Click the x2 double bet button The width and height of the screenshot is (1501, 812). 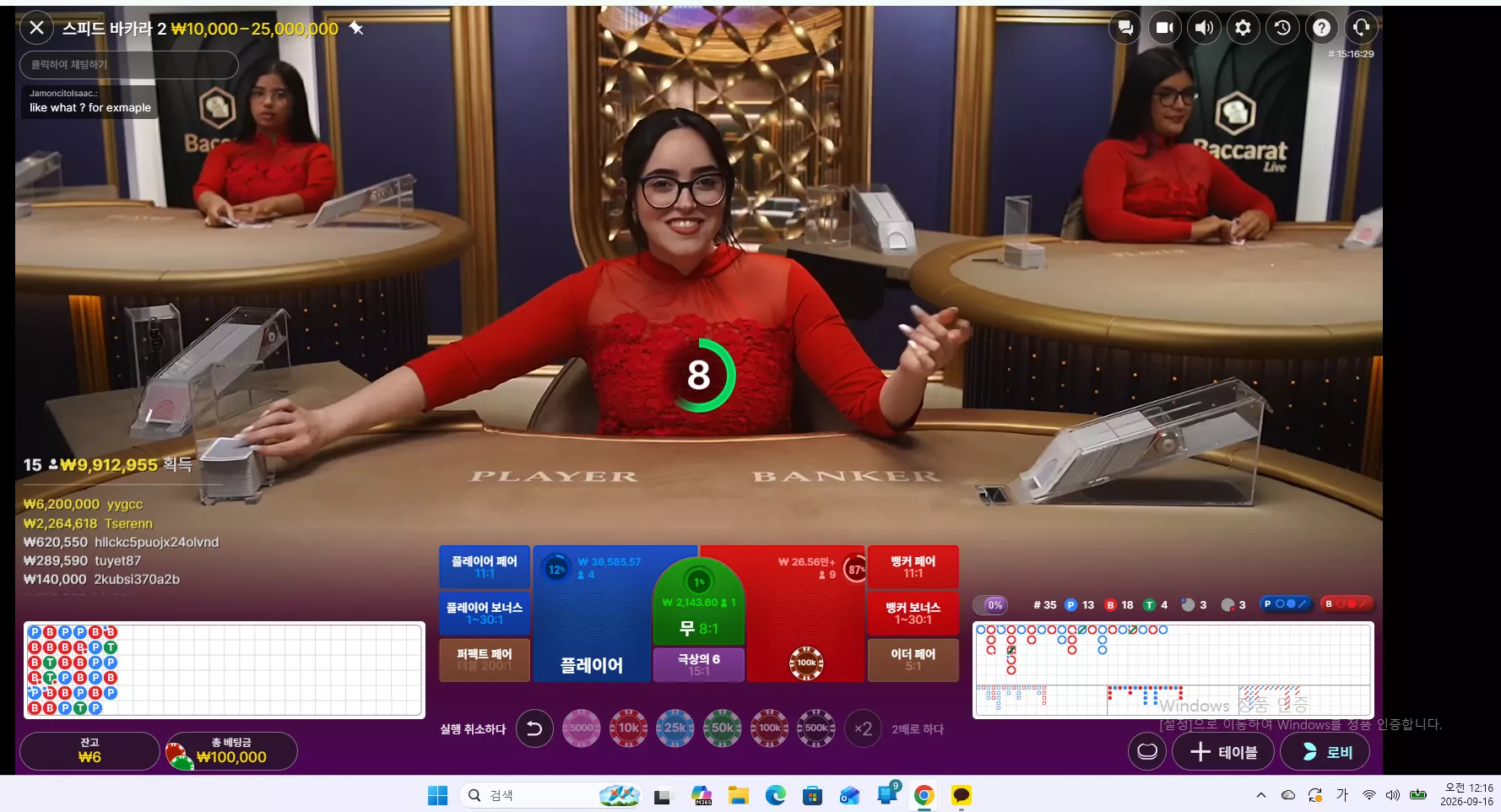click(863, 728)
